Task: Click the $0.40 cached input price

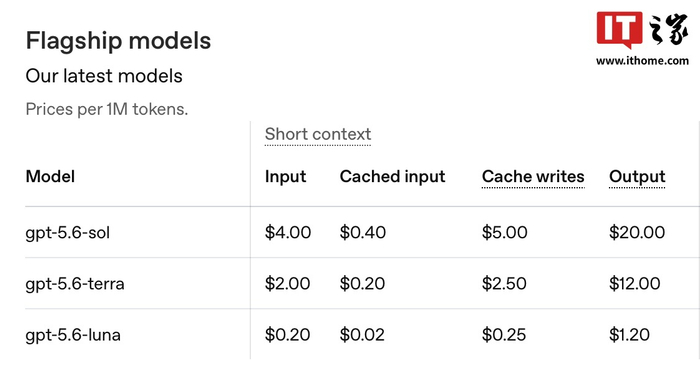Action: 362,232
